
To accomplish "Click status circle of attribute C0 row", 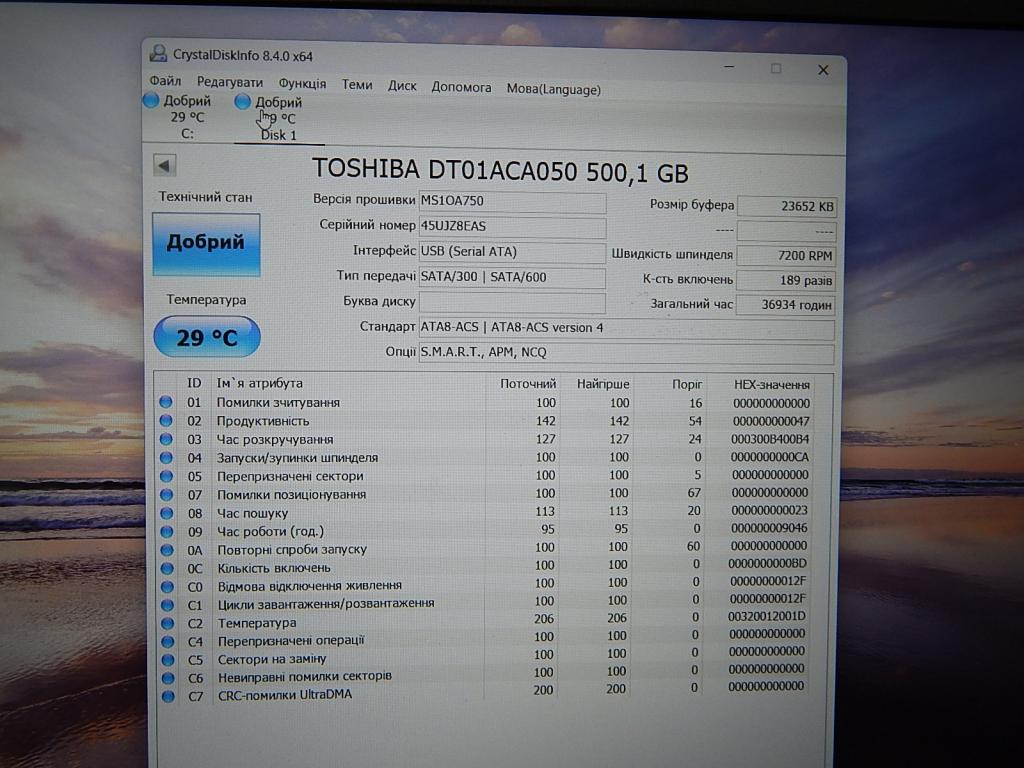I will [167, 586].
